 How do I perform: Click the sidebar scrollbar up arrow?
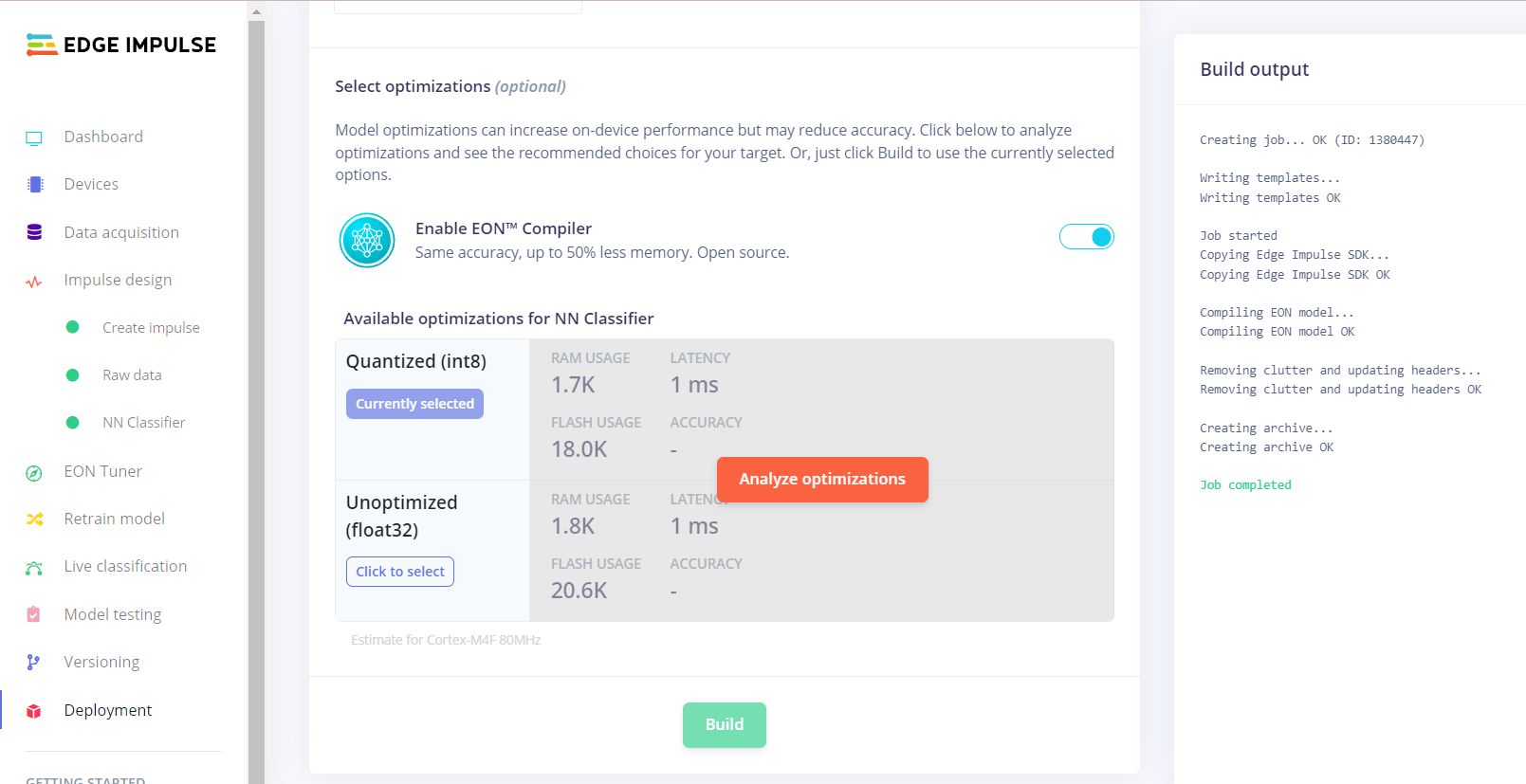tap(256, 12)
